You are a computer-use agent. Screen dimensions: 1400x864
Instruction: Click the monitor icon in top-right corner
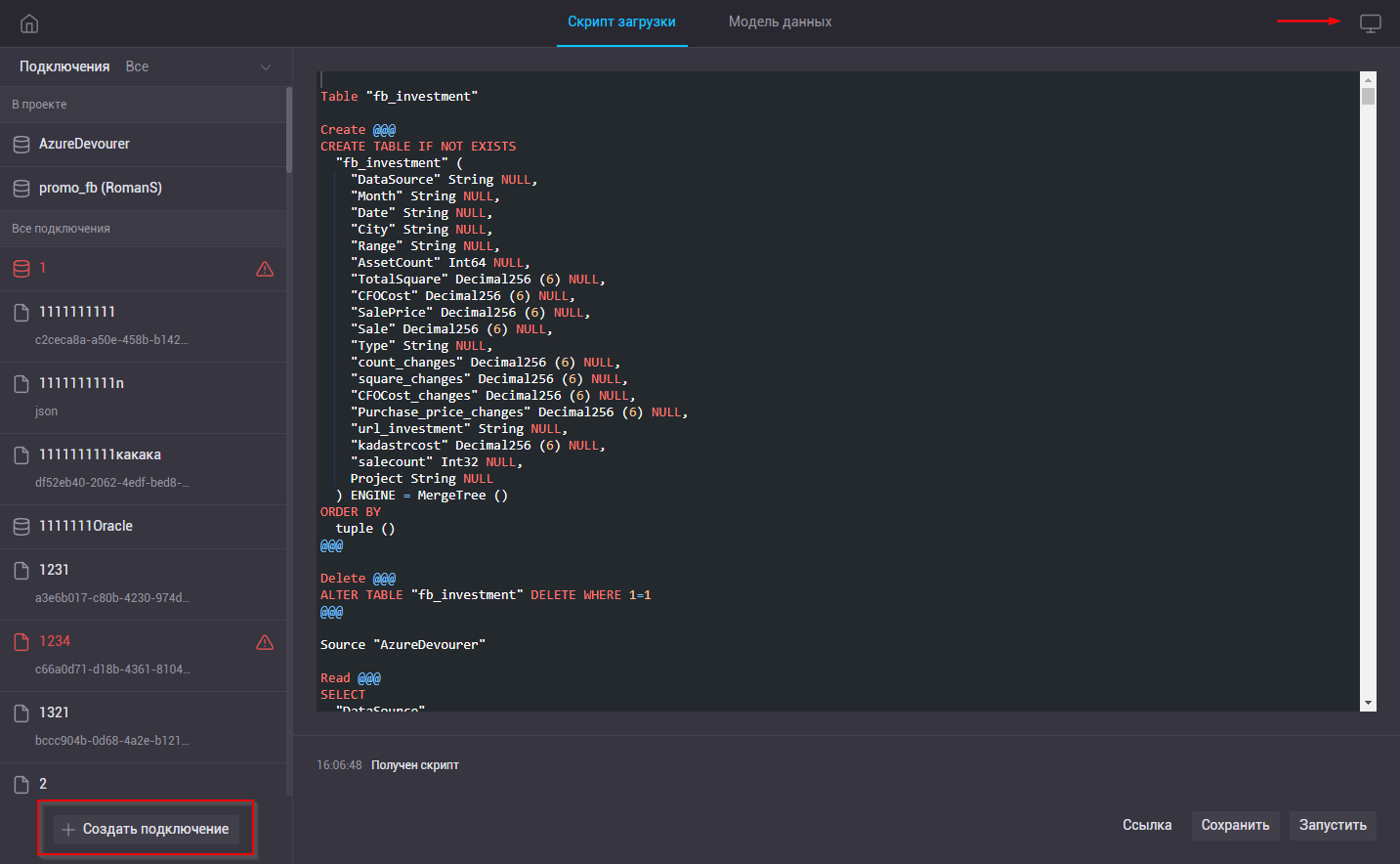[x=1371, y=23]
